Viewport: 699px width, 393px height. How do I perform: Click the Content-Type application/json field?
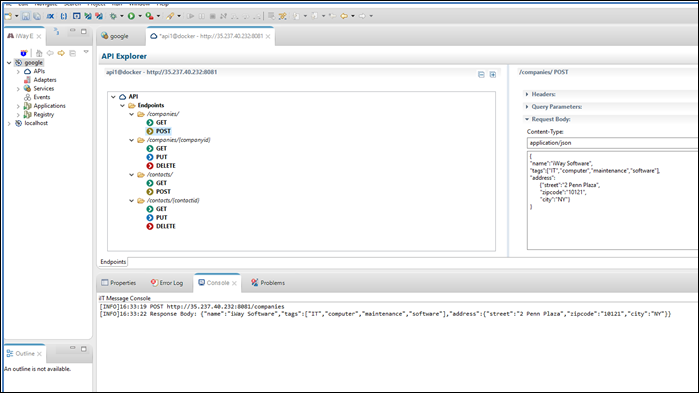(613, 143)
